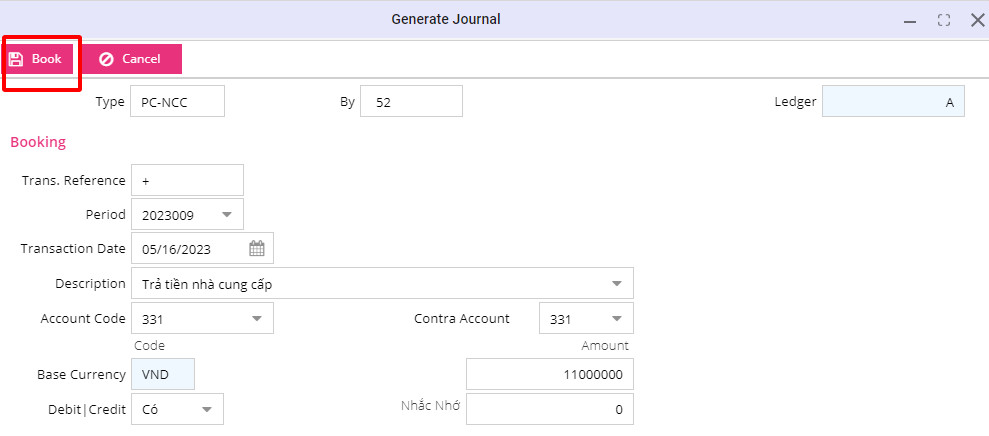Focus the Nhắc Nhớ amount field
This screenshot has width=989, height=436.
pos(549,409)
